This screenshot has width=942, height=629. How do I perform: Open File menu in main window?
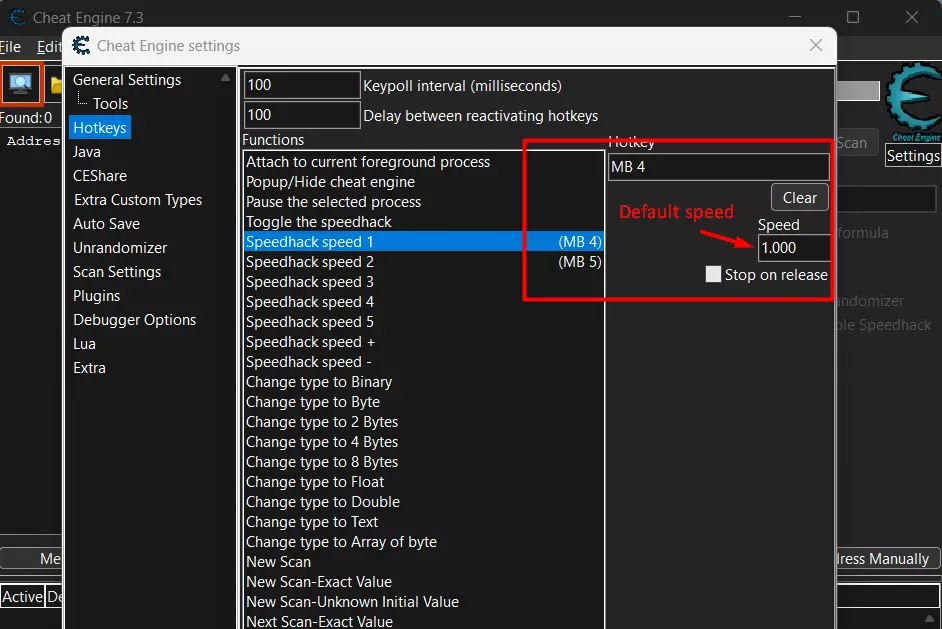[10, 47]
